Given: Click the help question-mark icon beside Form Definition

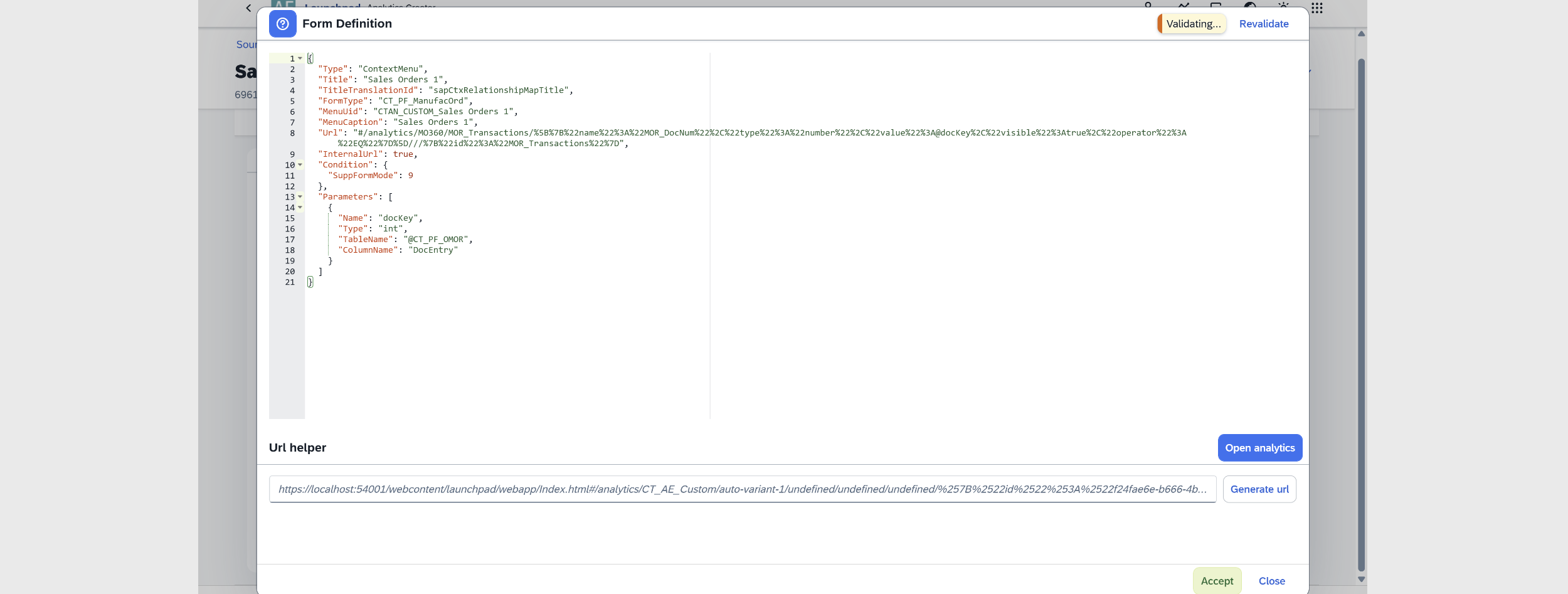Looking at the screenshot, I should (282, 24).
